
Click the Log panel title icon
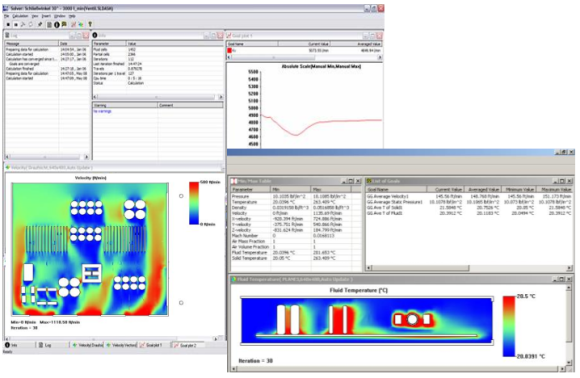point(7,36)
